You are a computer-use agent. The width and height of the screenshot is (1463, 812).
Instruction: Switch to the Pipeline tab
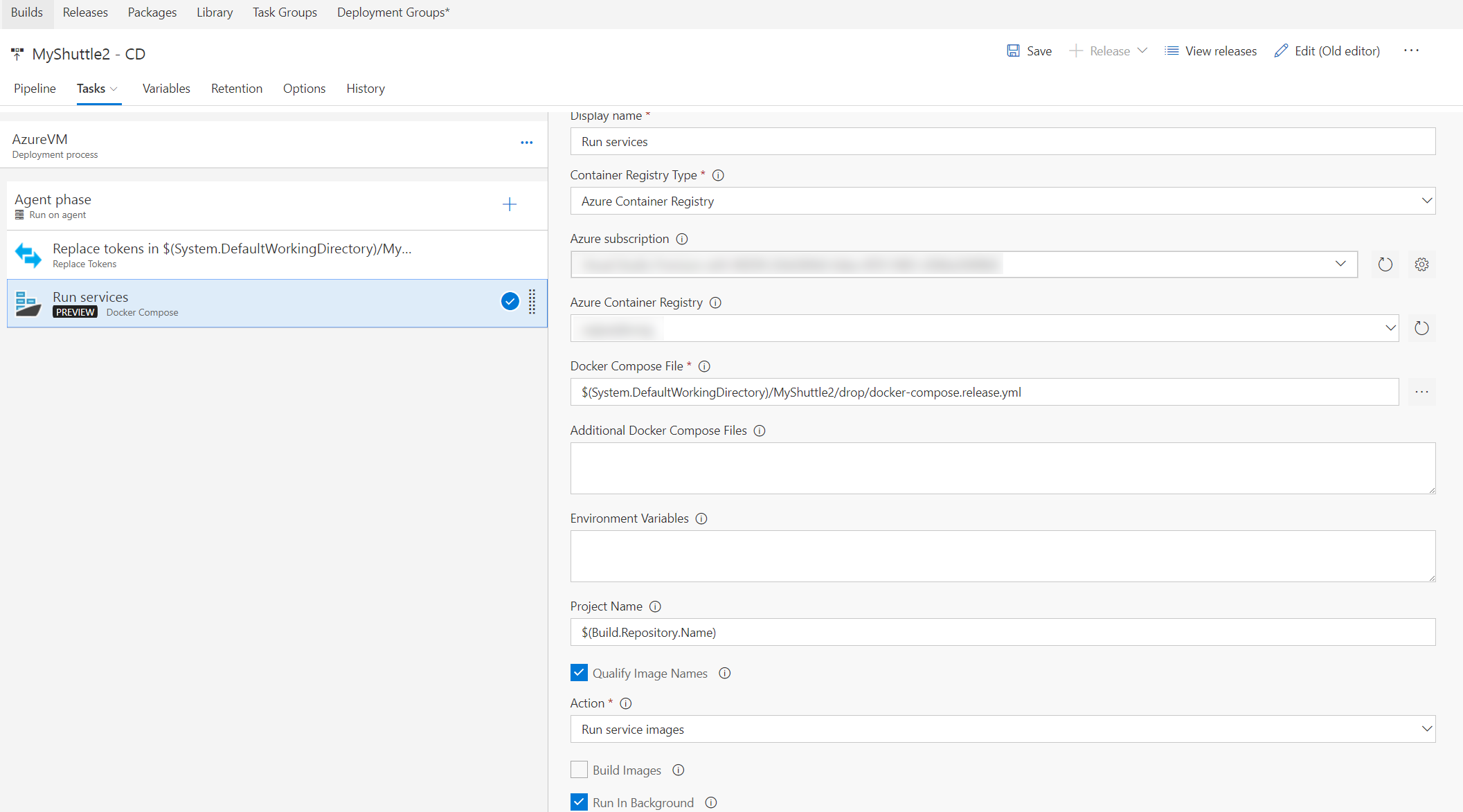point(35,89)
